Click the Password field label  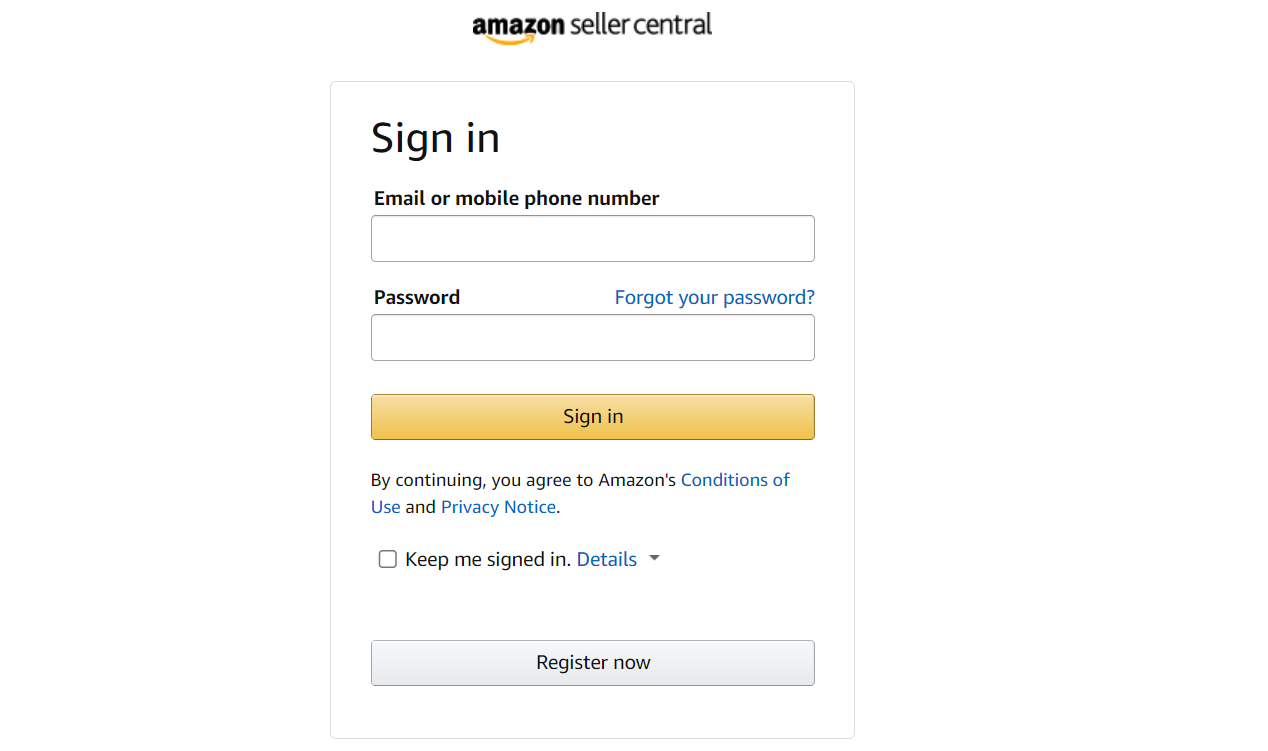(x=417, y=296)
